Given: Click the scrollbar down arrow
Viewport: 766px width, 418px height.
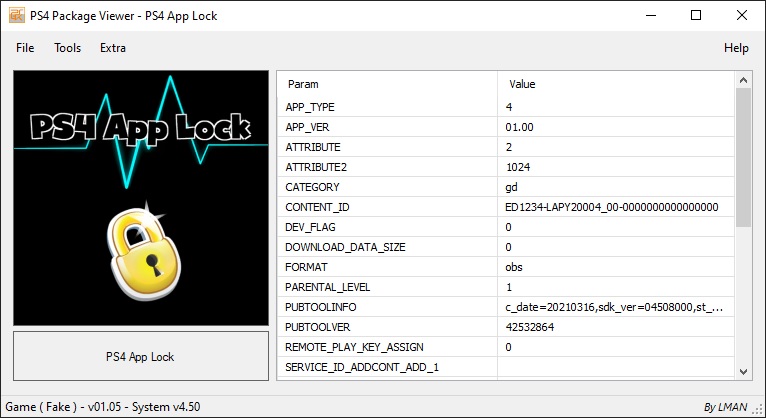Looking at the screenshot, I should (x=743, y=372).
